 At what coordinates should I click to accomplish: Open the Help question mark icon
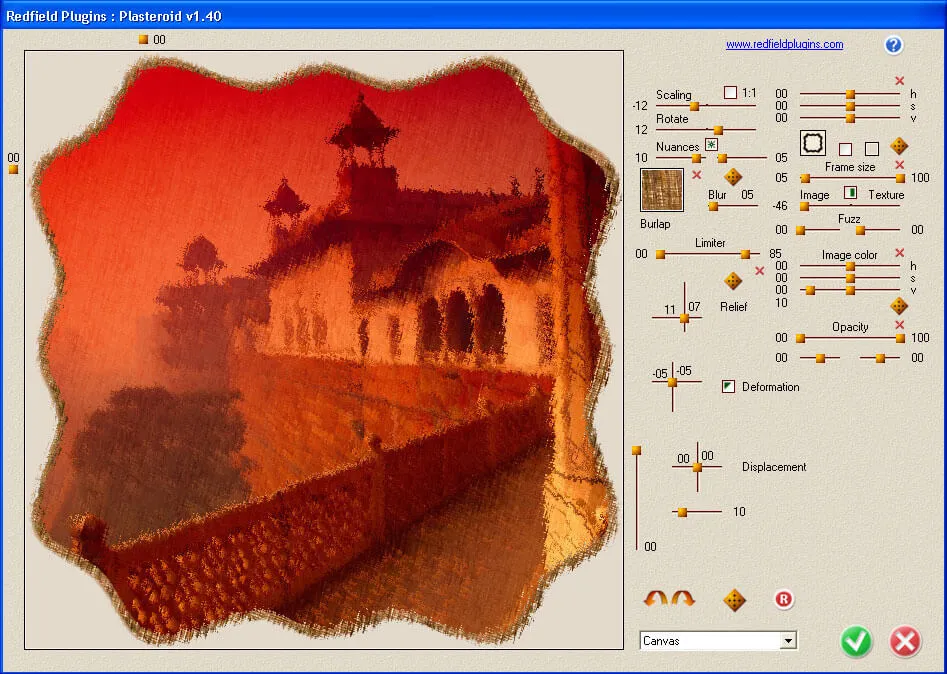coord(893,45)
